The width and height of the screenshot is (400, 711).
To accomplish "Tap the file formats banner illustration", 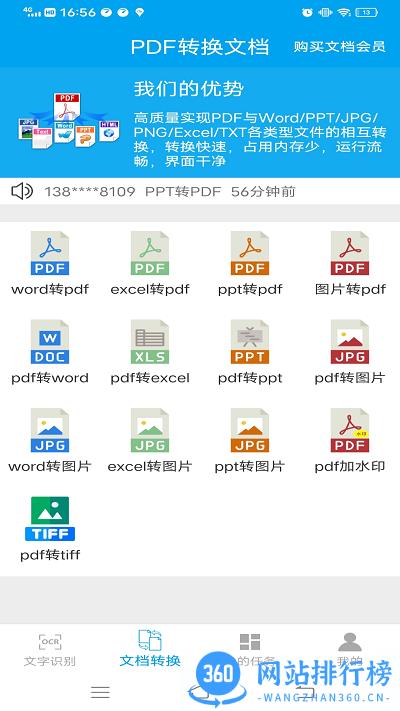I will (69, 120).
